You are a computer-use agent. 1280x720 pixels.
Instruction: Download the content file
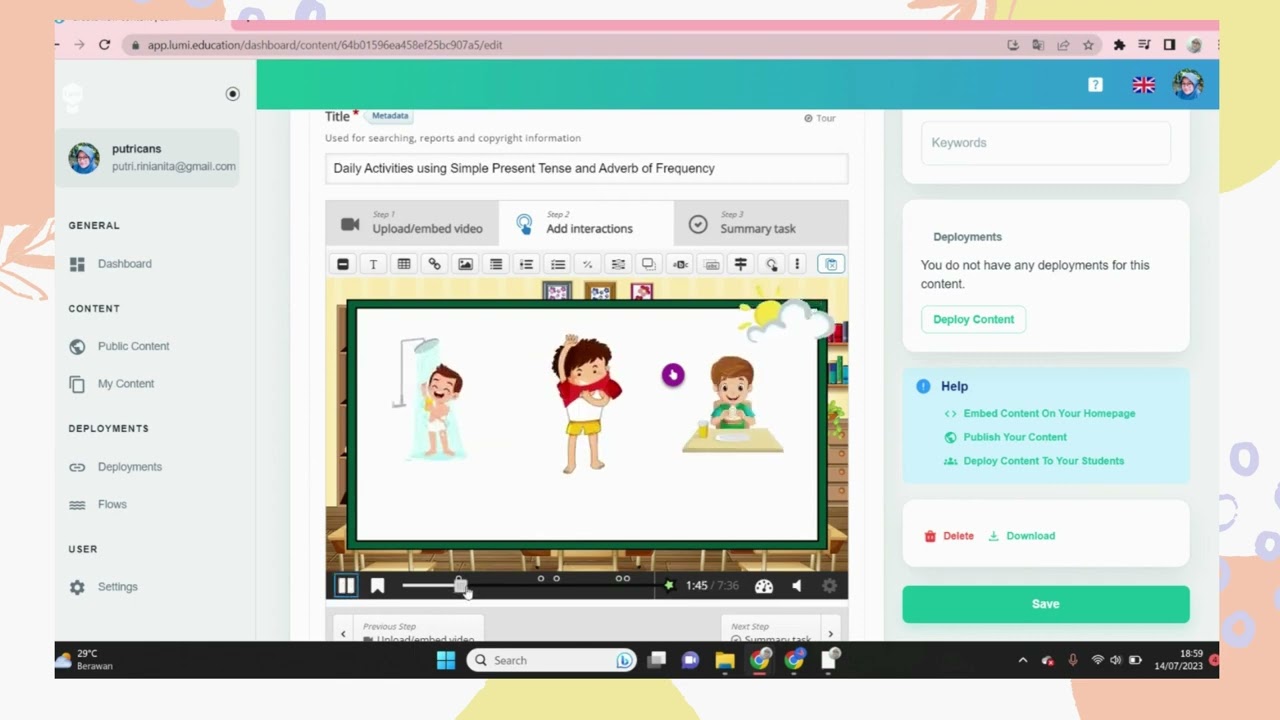click(x=1021, y=536)
